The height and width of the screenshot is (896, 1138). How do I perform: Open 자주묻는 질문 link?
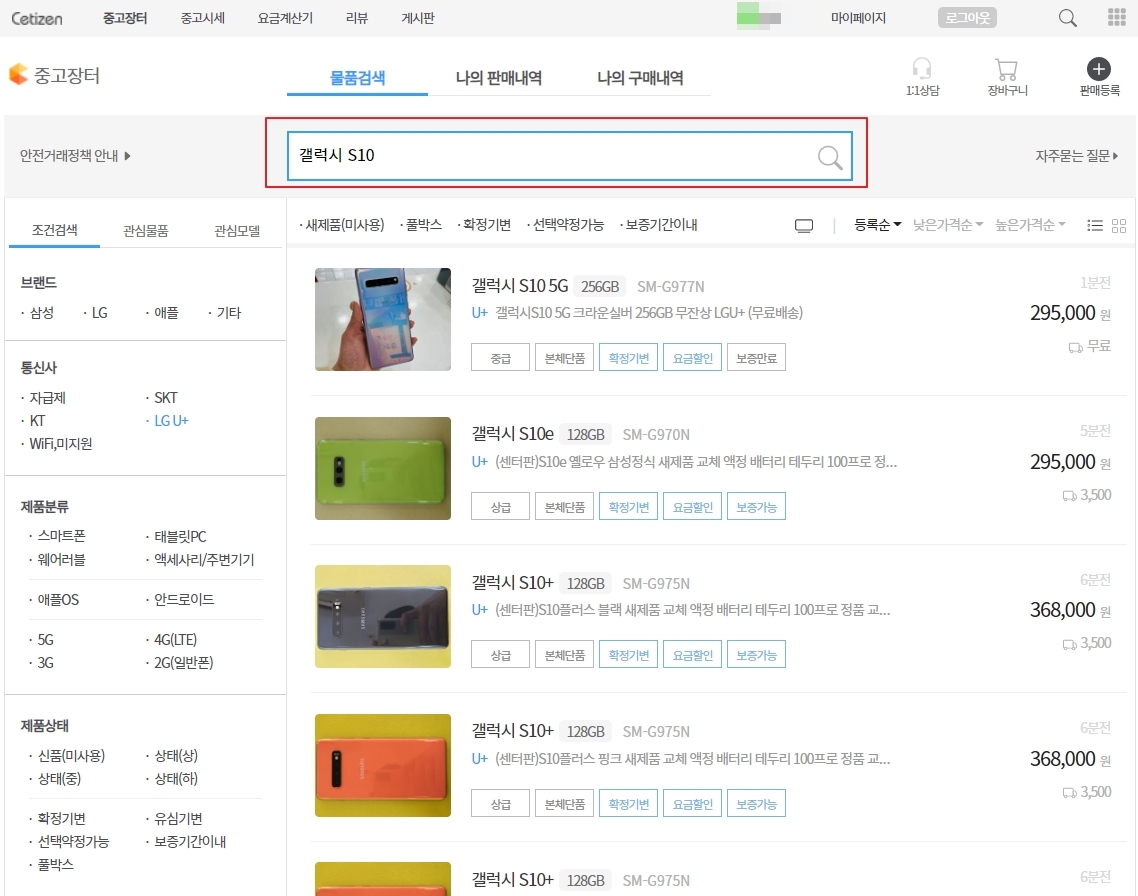[1076, 155]
